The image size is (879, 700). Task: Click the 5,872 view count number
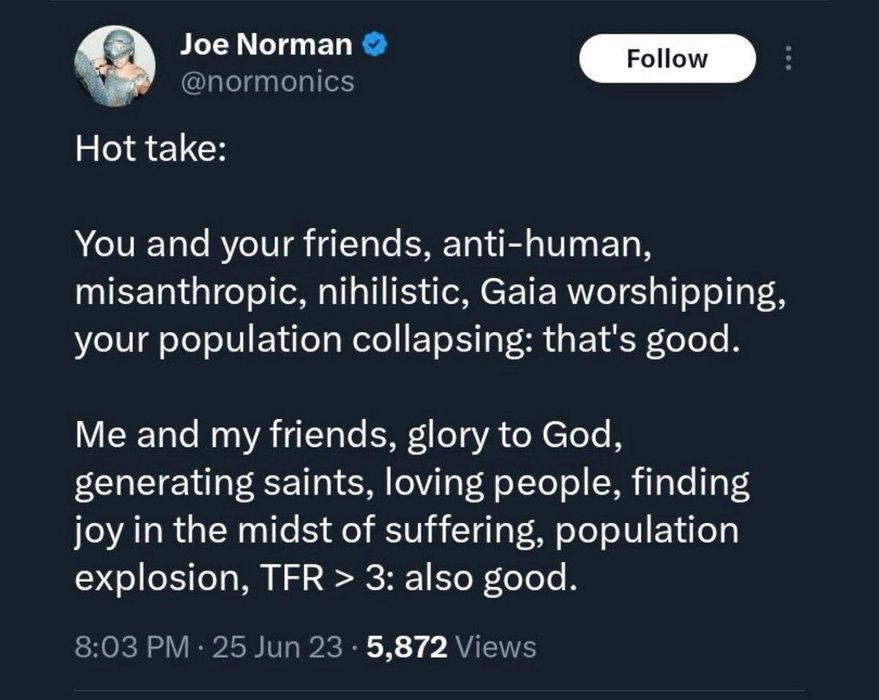click(407, 646)
